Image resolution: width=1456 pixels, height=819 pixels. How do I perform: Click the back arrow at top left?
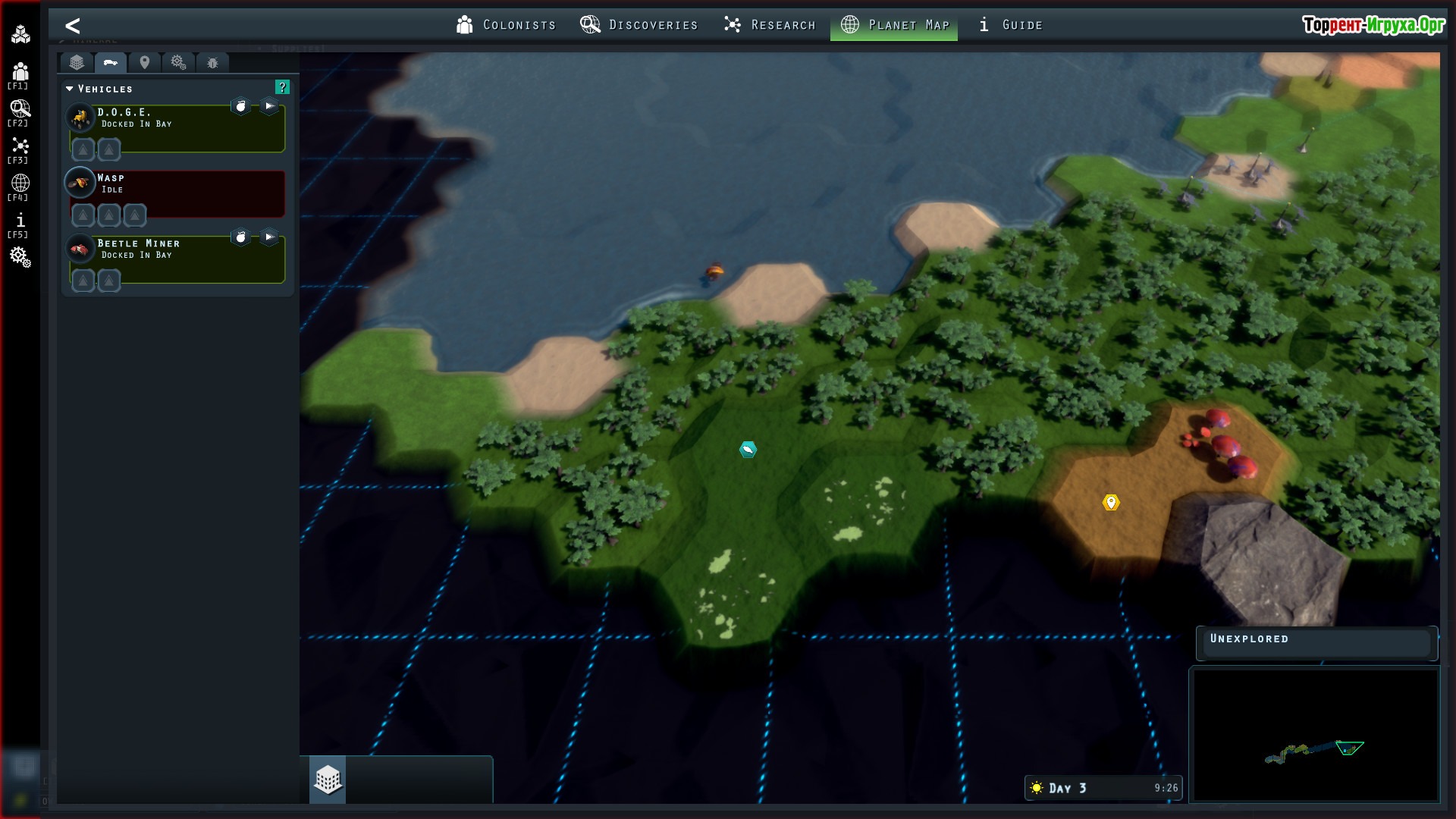(72, 26)
